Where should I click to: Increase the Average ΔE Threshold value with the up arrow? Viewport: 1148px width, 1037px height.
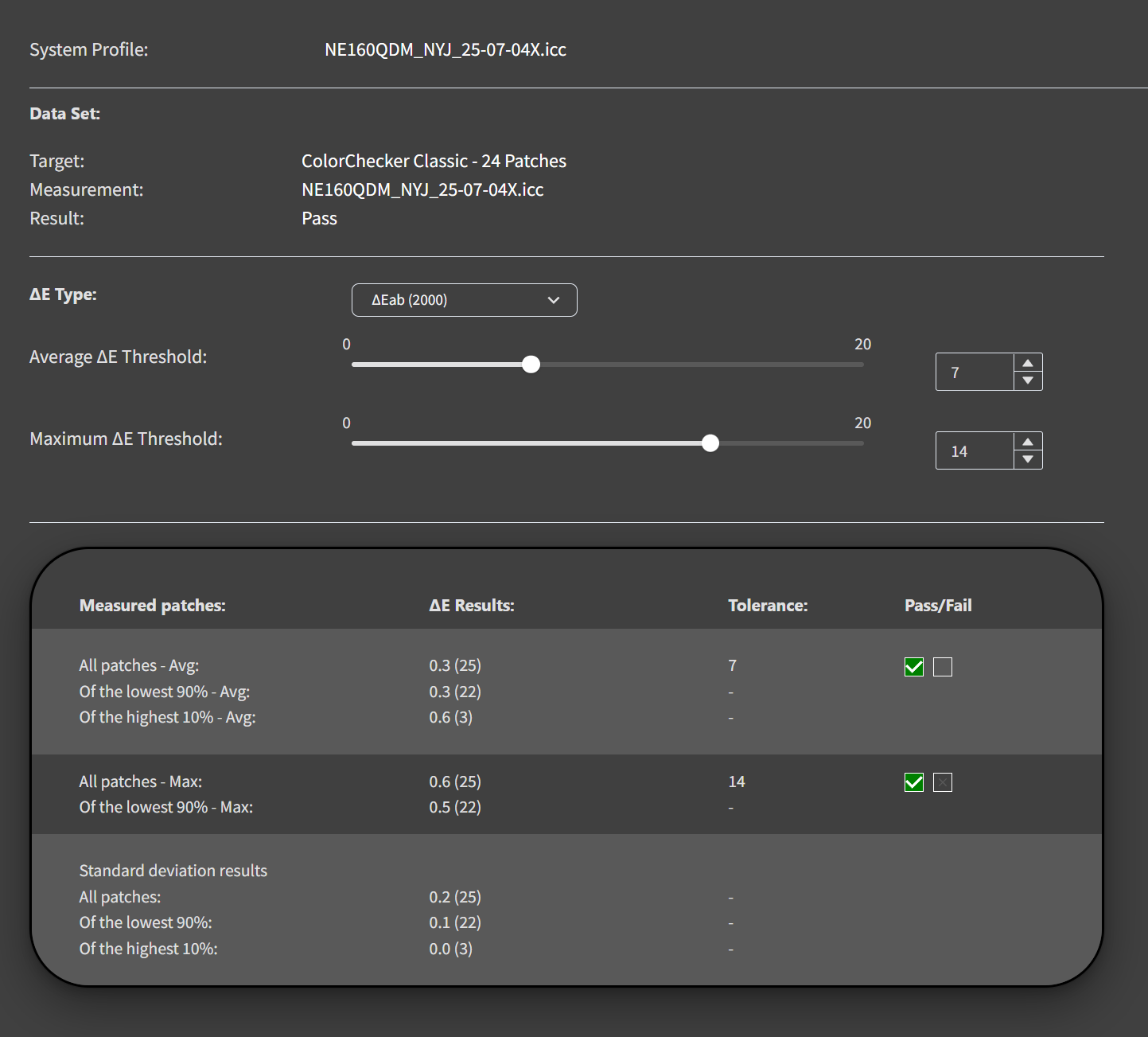(1028, 363)
